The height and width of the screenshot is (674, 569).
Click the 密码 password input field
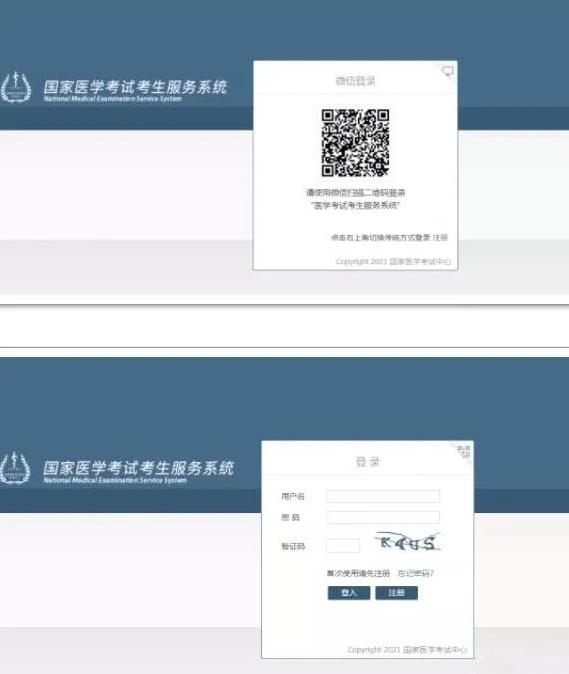point(382,517)
